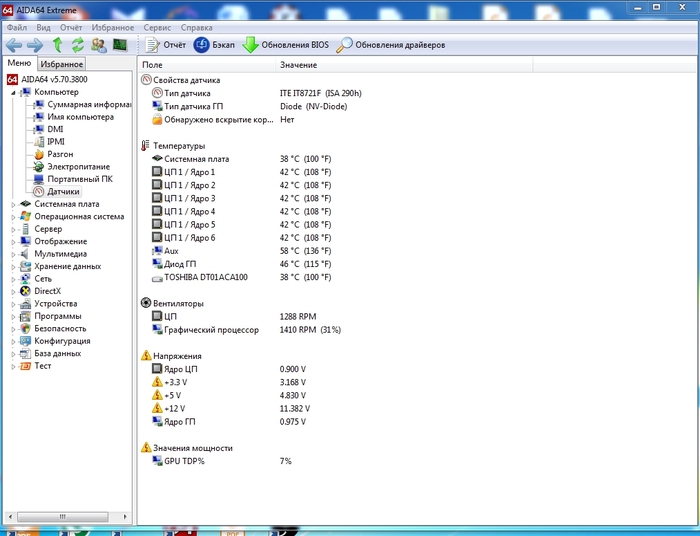The width and height of the screenshot is (700, 536).
Task: Open the Сервис menu
Action: click(x=157, y=28)
